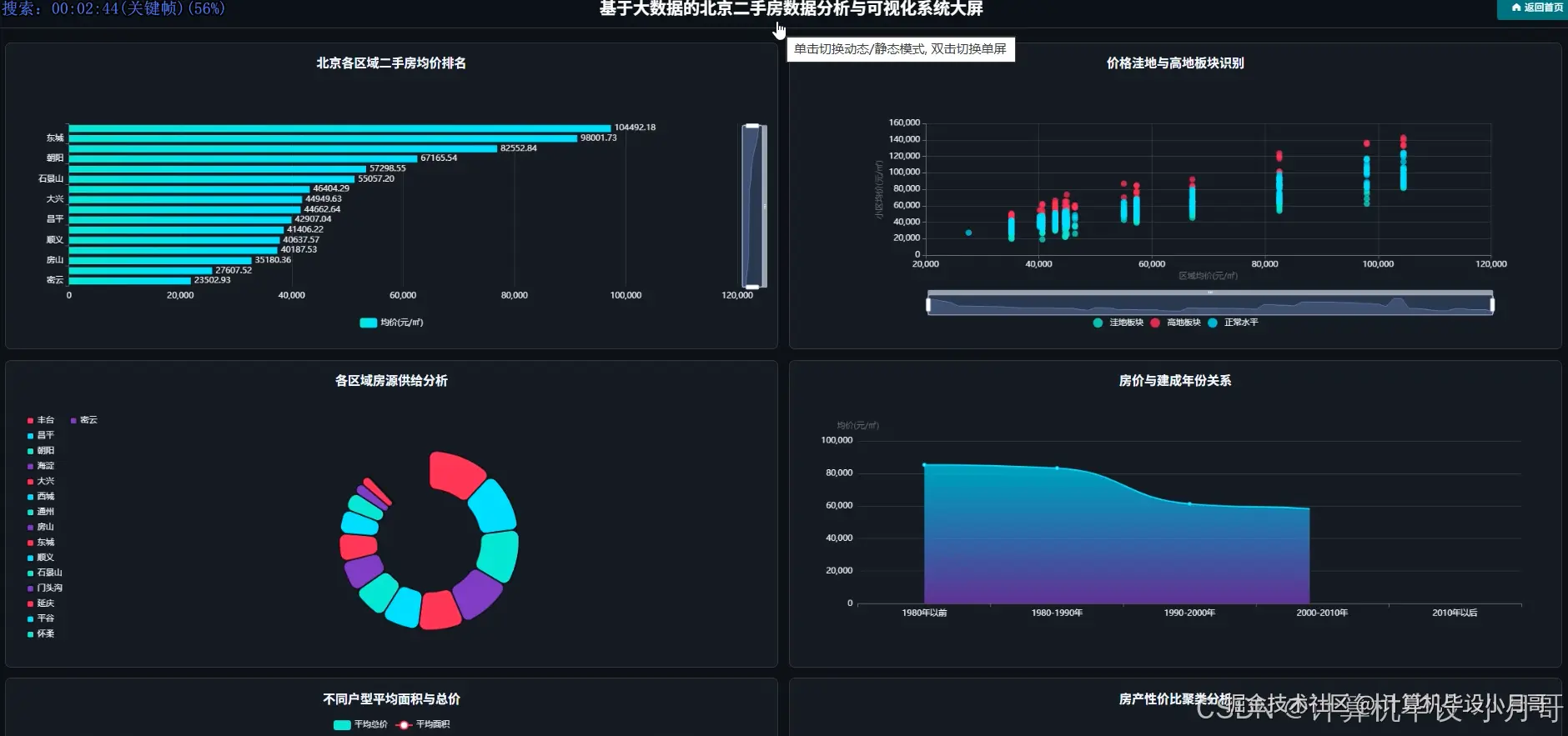
Task: Toggle 丰台 legend in supply pie chart
Action: coord(41,420)
